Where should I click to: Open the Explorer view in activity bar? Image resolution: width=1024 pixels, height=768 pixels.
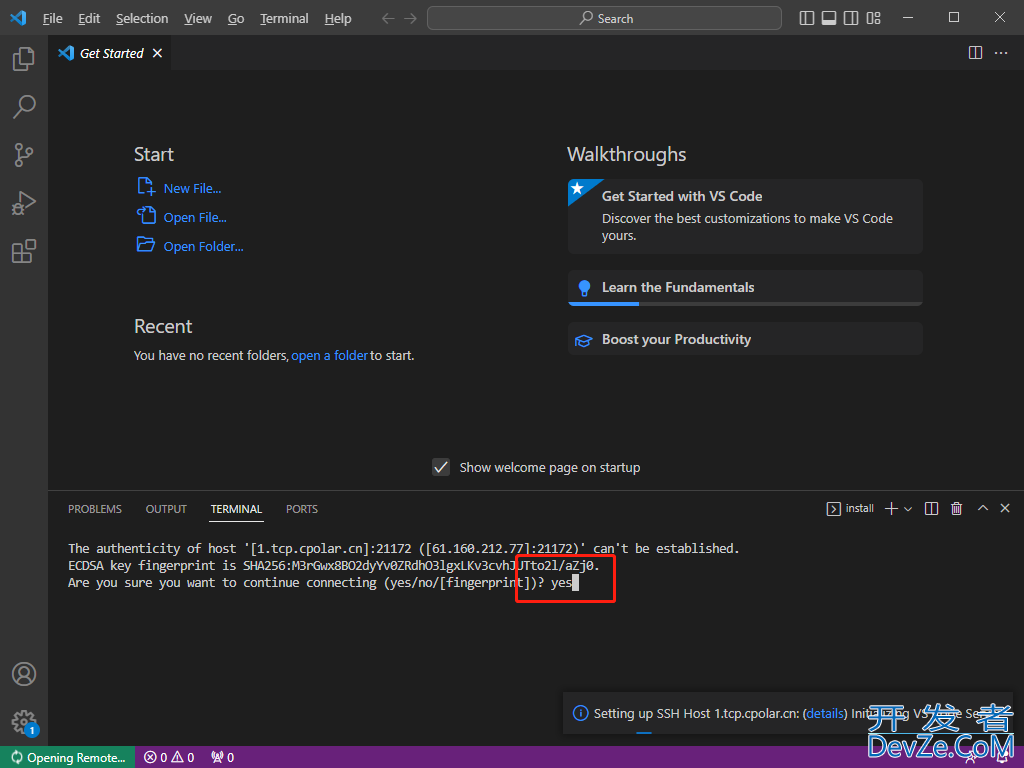coord(24,59)
